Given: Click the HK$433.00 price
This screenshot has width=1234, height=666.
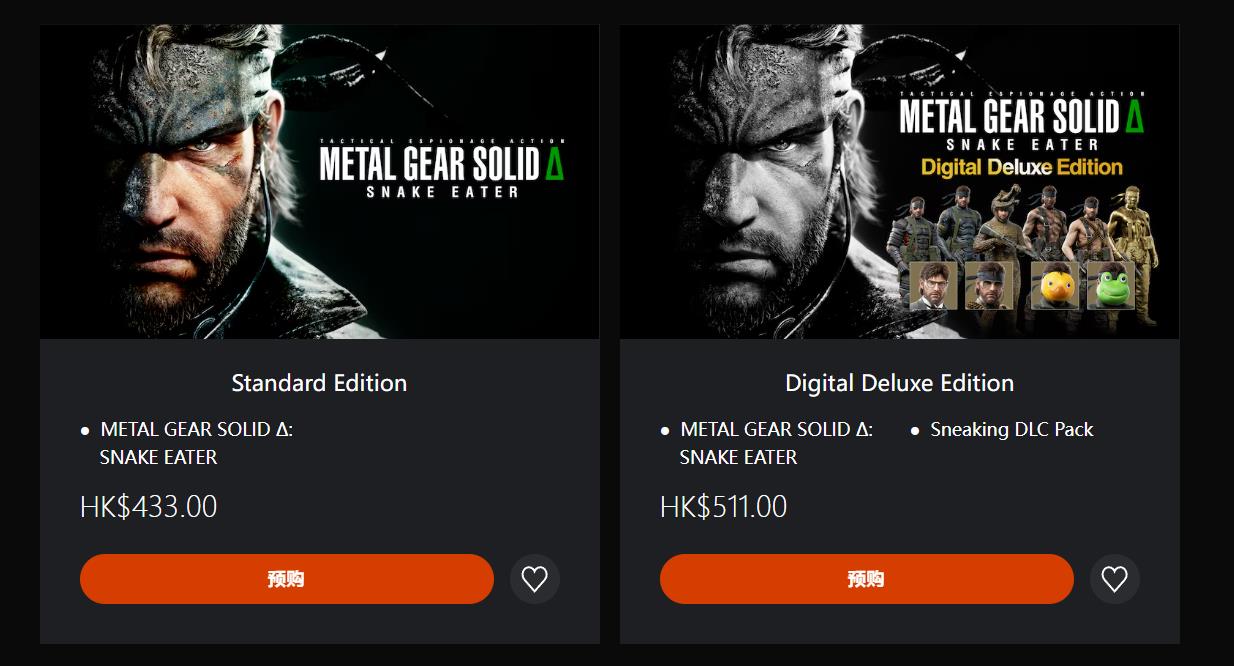Looking at the screenshot, I should click(149, 507).
